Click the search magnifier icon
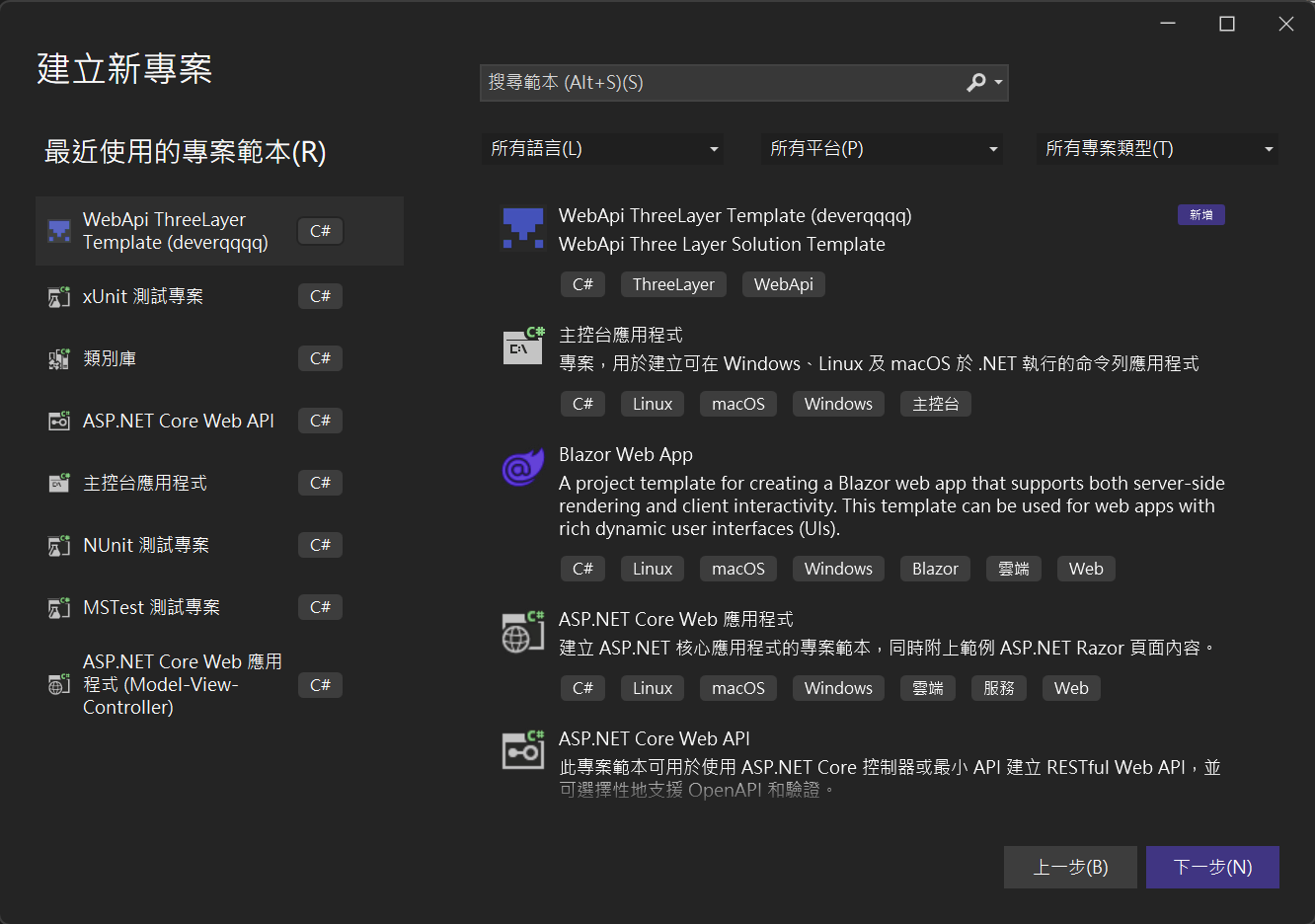This screenshot has height=924, width=1315. pos(975,83)
